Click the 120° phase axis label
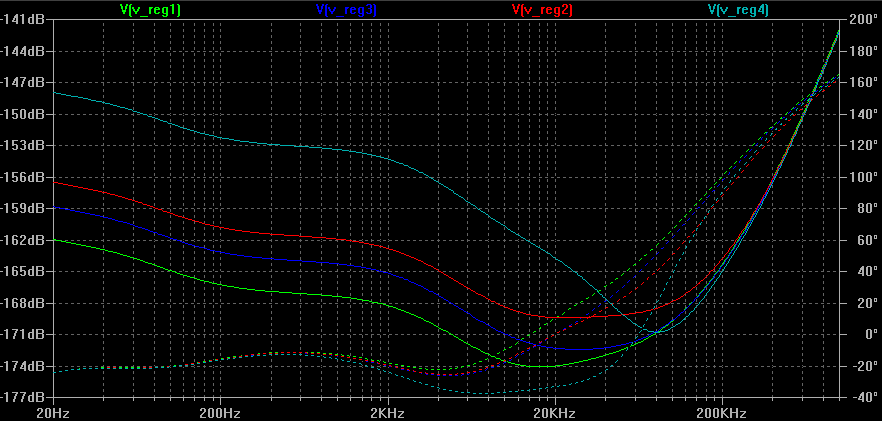 (x=864, y=145)
